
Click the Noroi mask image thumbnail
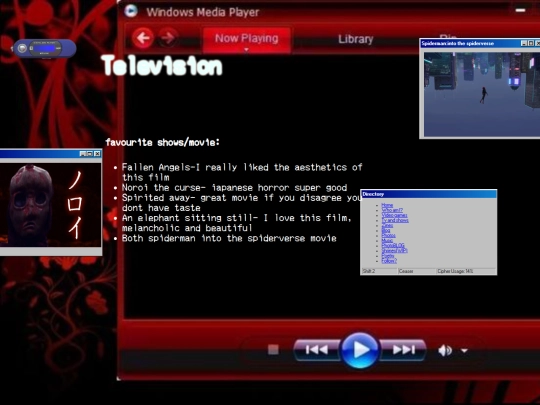click(x=51, y=205)
